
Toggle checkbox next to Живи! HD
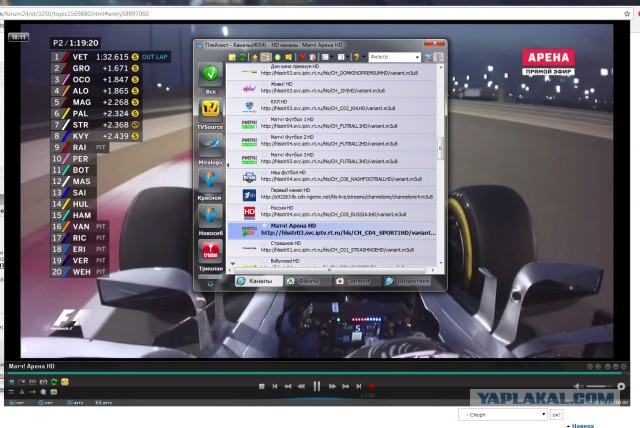pyautogui.click(x=265, y=84)
